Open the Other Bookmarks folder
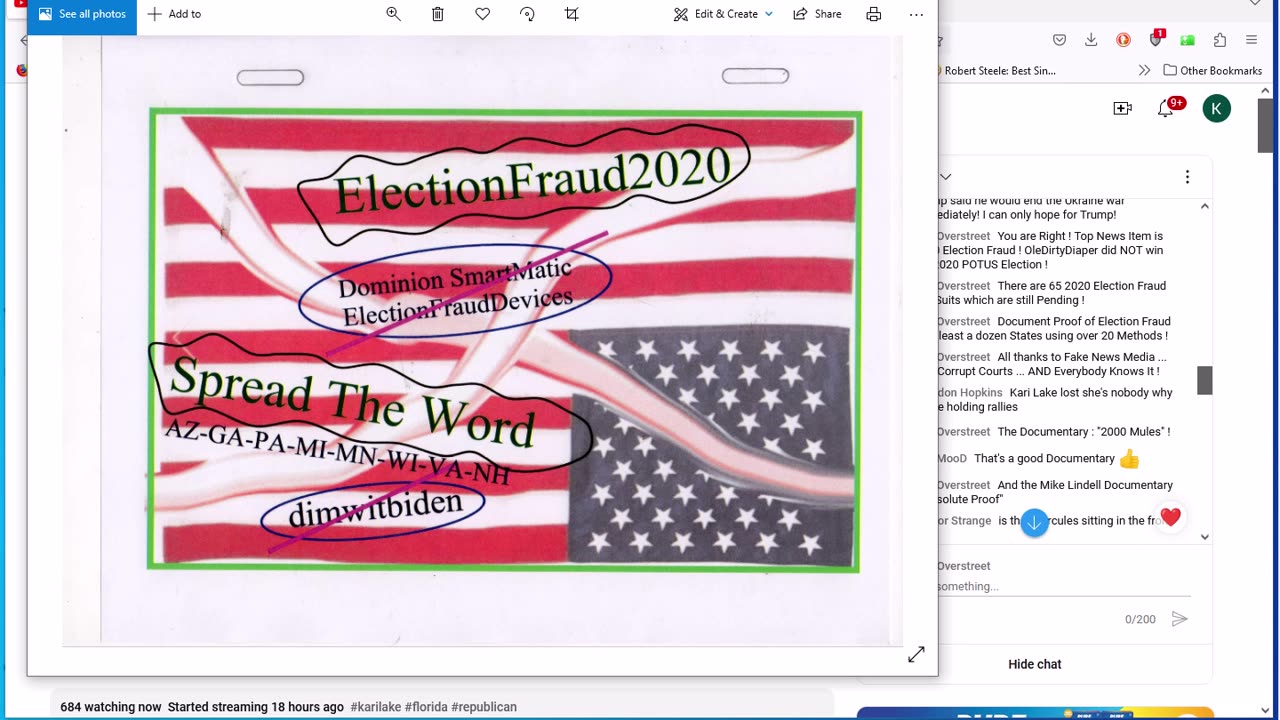 tap(1213, 71)
